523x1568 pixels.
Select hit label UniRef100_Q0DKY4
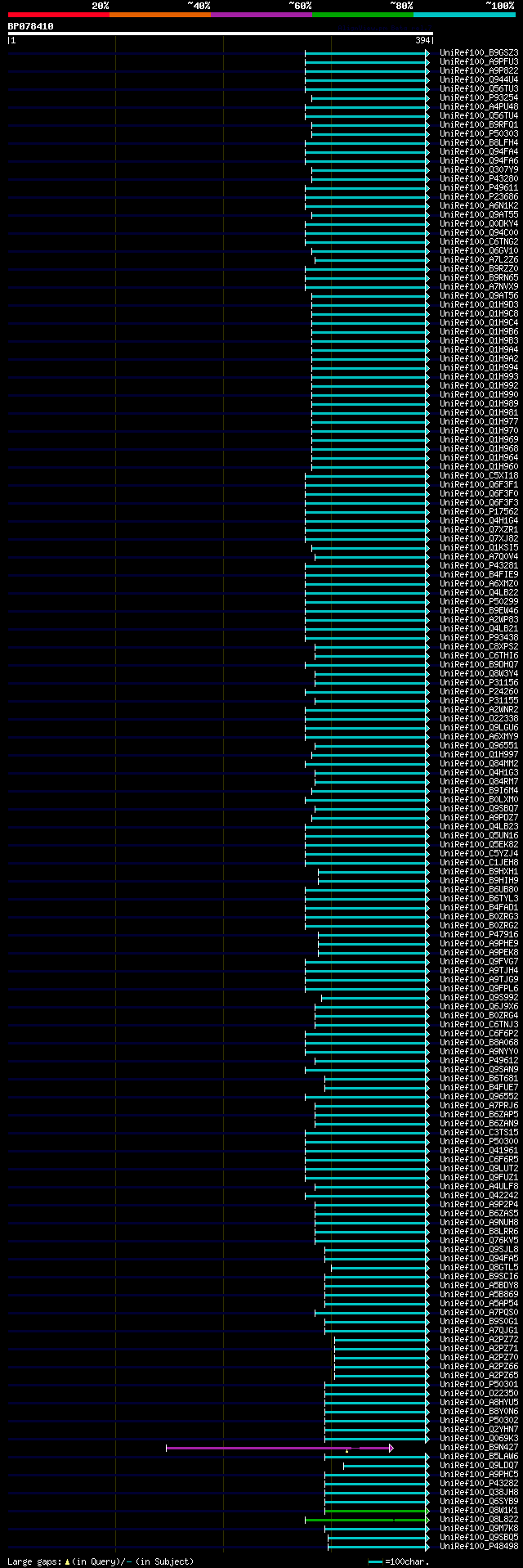[x=479, y=223]
